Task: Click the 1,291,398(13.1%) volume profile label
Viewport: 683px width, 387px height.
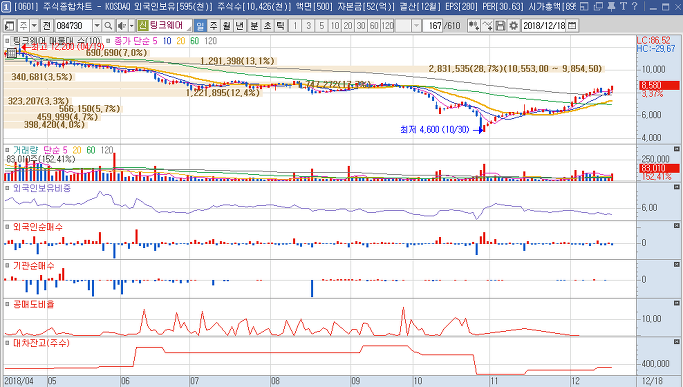Action: (238, 61)
